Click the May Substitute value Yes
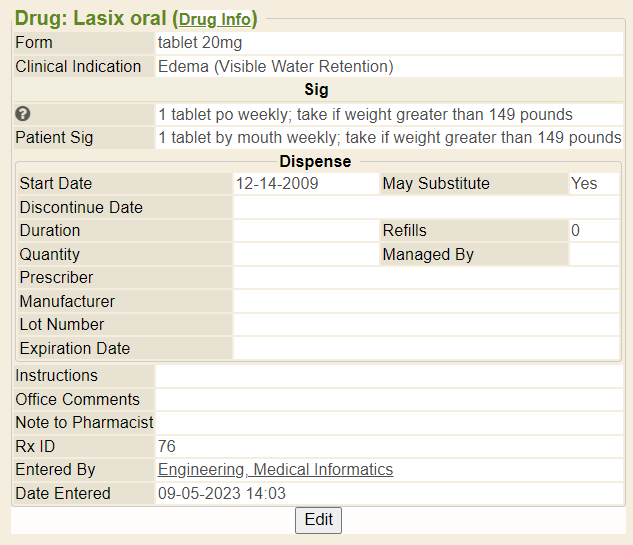633x545 pixels. coord(583,184)
